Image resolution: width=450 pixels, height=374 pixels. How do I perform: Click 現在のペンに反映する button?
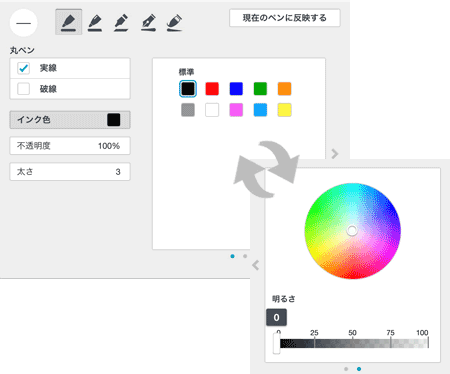(x=285, y=18)
